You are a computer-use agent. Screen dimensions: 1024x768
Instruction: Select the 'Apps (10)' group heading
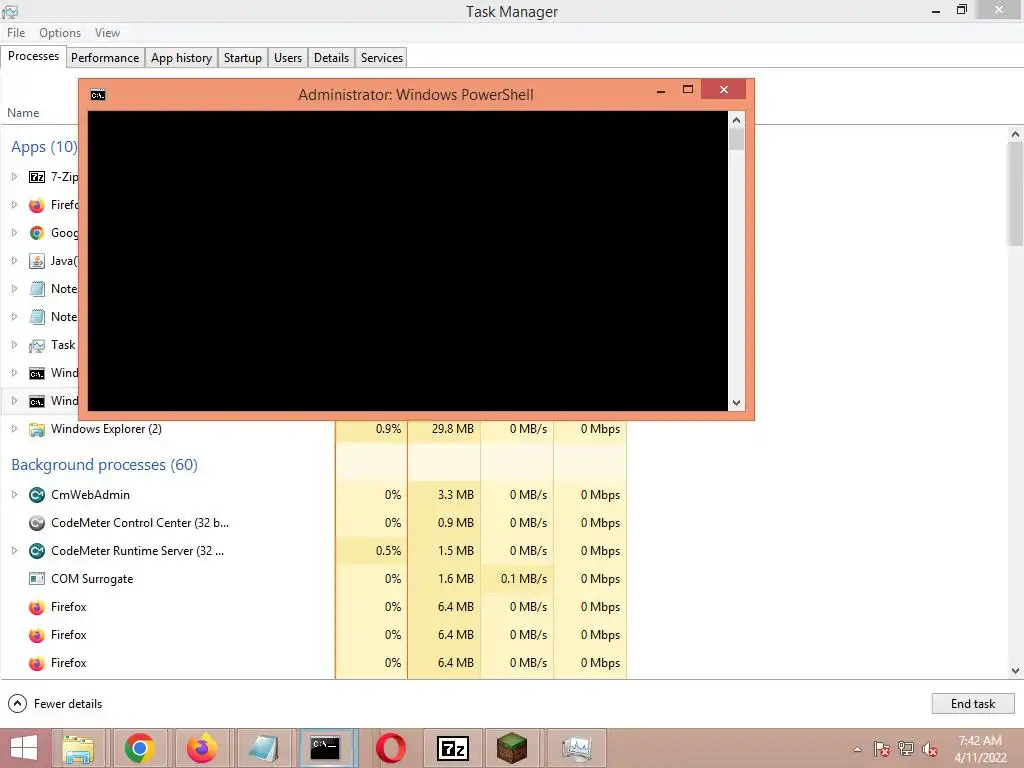tap(44, 147)
